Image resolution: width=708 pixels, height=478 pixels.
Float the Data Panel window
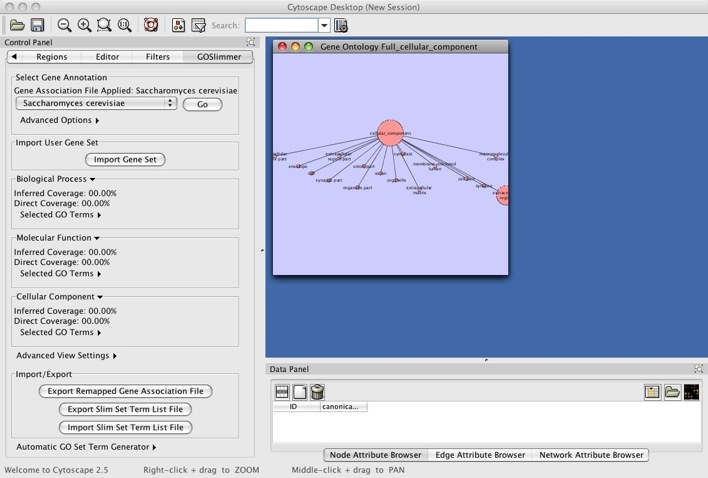[698, 369]
